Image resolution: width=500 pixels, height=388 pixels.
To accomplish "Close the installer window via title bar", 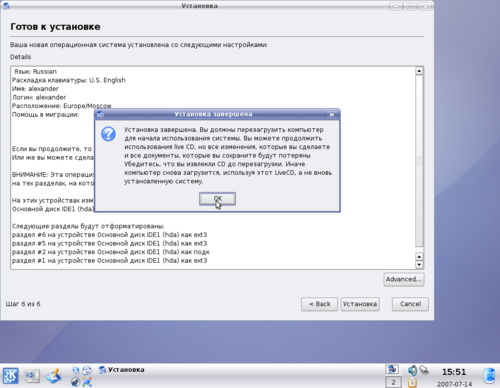I will coord(425,6).
